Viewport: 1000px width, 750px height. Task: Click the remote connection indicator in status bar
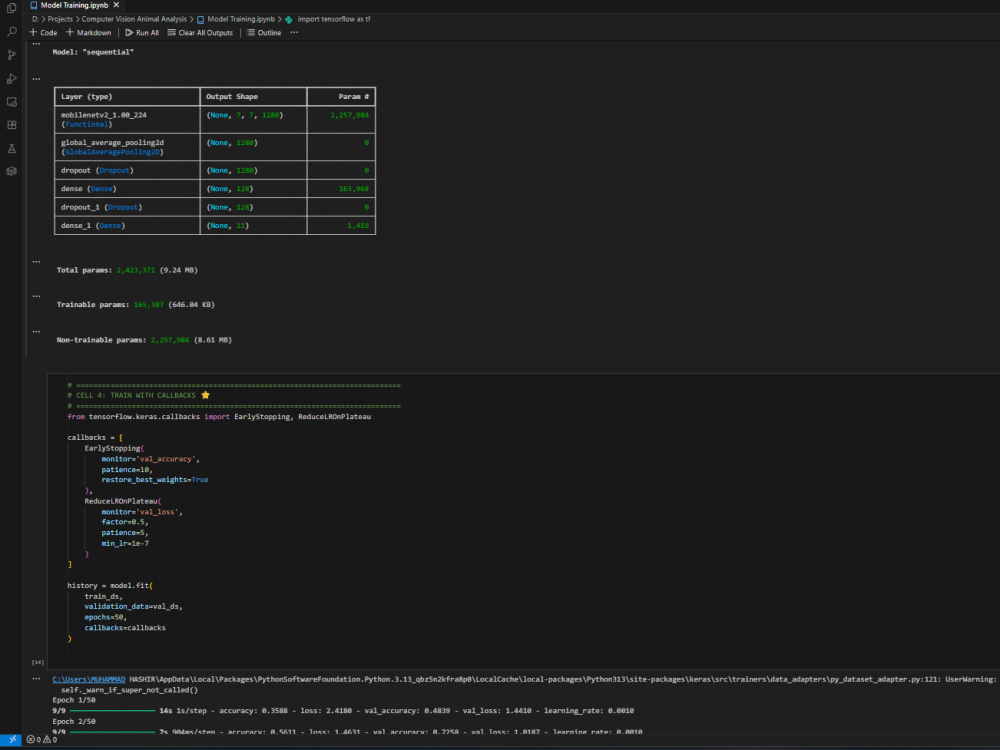(11, 739)
